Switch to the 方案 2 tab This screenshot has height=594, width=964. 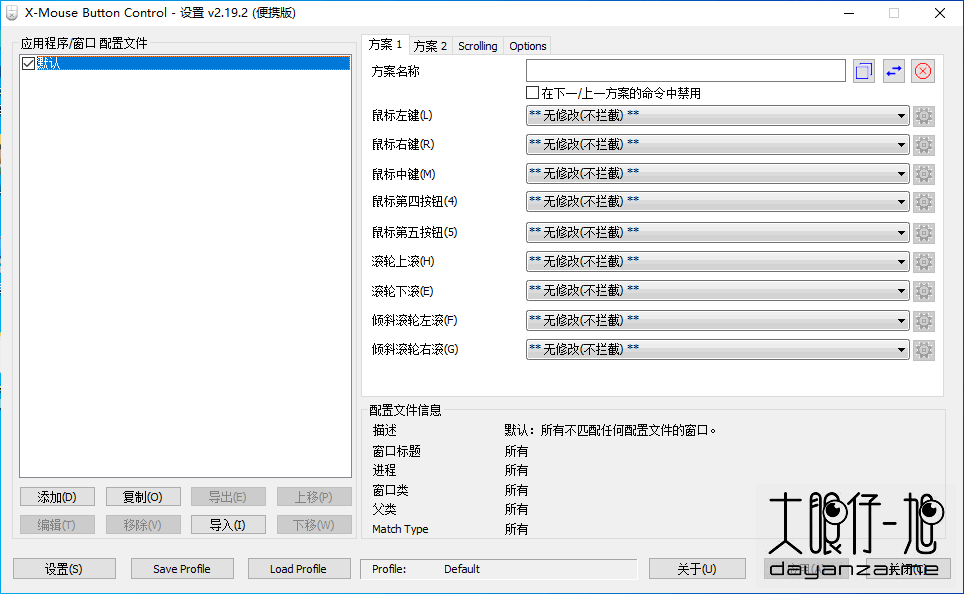coord(430,46)
